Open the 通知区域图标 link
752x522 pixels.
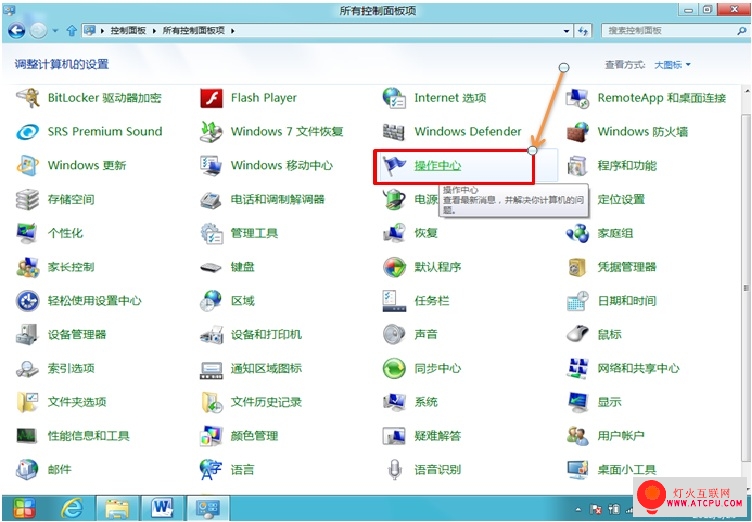266,368
